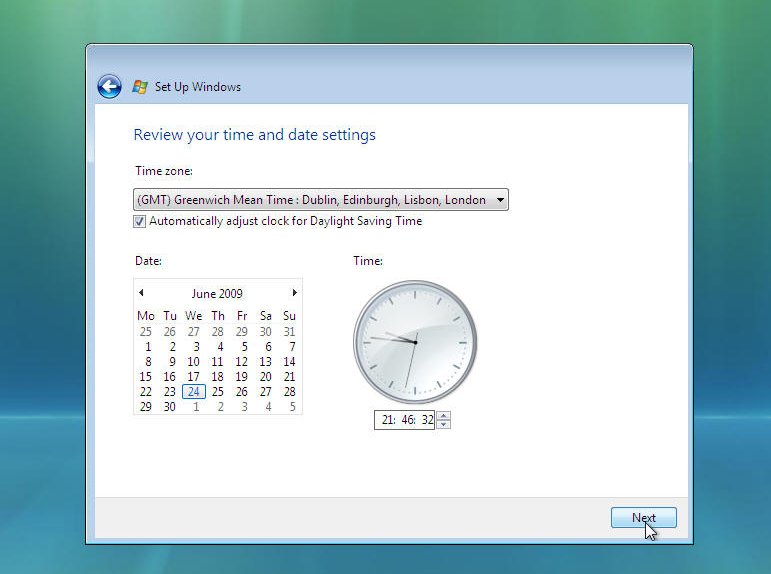
Task: Select June 18 in the calendar
Action: click(217, 377)
